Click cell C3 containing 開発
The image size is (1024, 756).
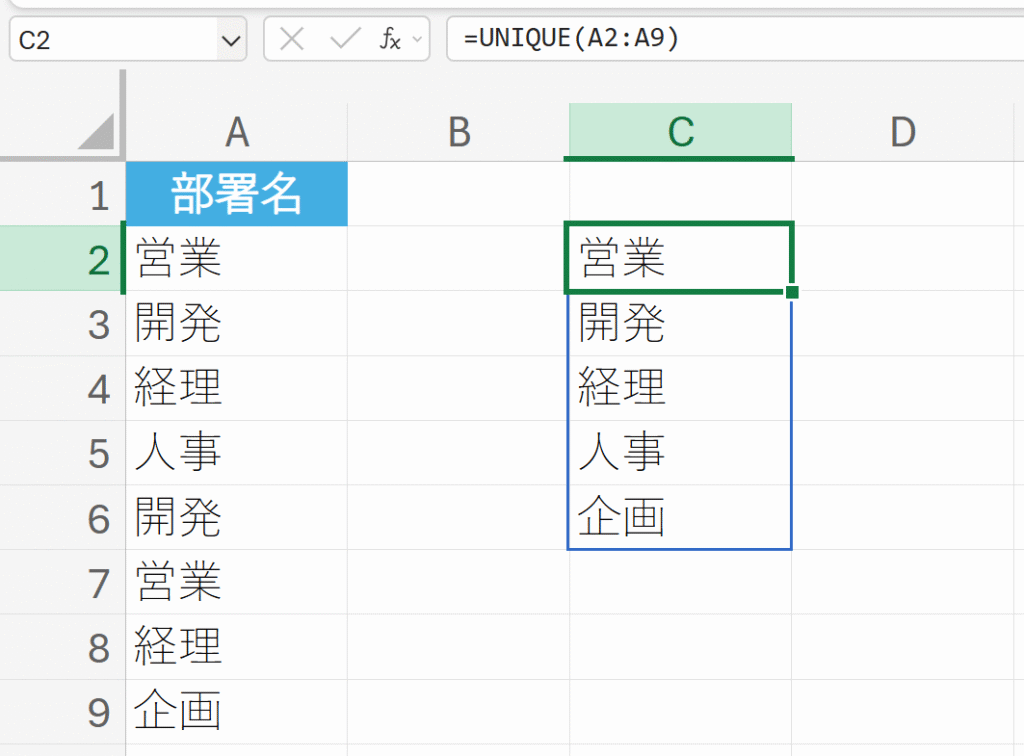679,324
